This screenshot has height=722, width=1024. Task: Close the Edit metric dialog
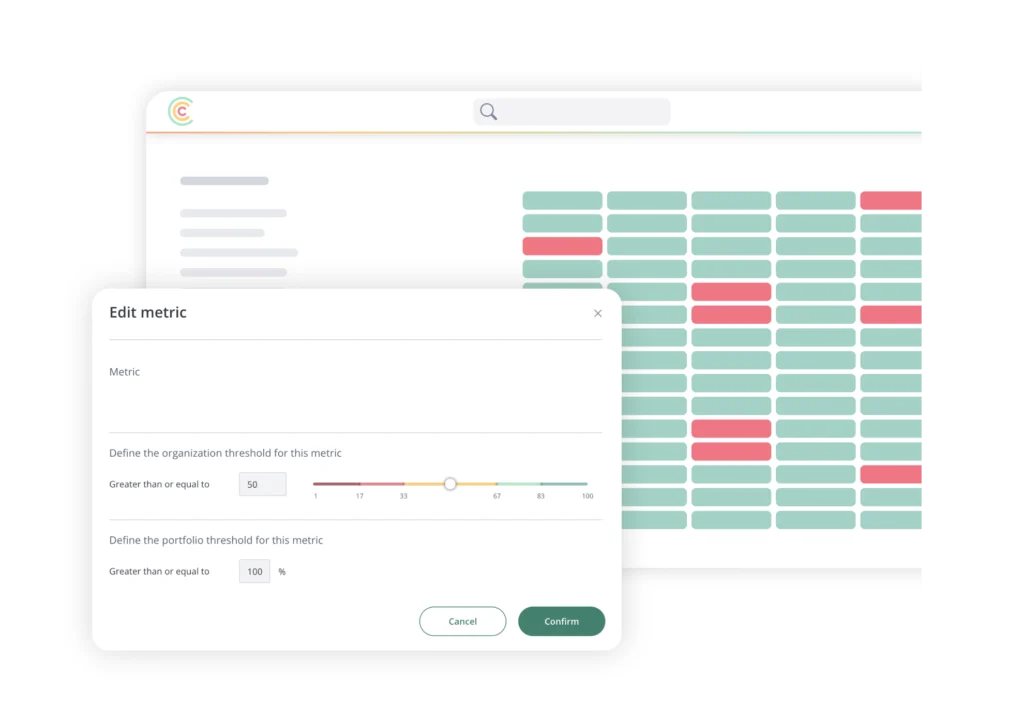(x=598, y=313)
